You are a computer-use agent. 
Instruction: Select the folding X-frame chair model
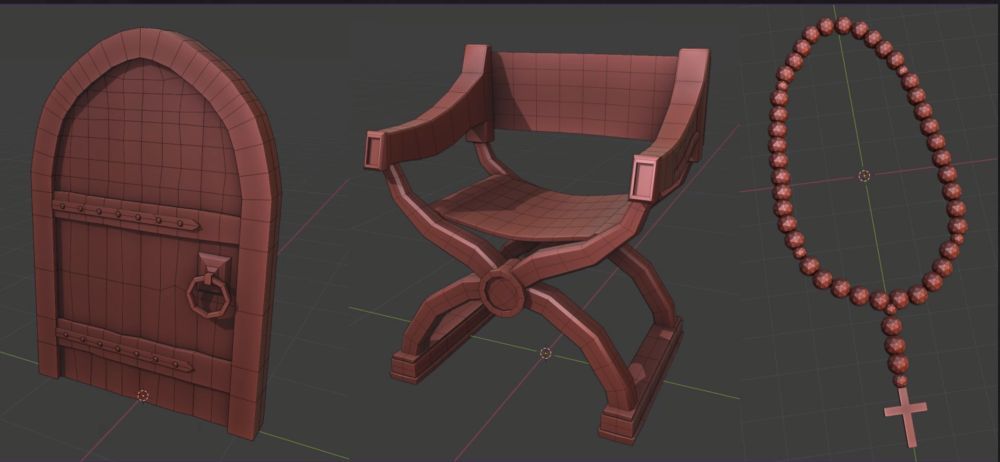(x=537, y=242)
